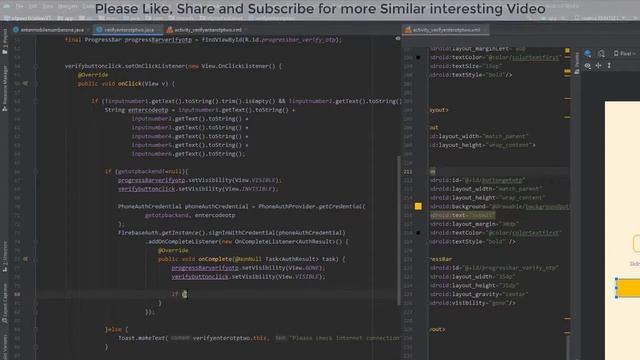Click the PhoneAuthCredential phoneAuthCredential line
Image resolution: width=640 pixels, height=360 pixels.
pyautogui.click(x=242, y=207)
